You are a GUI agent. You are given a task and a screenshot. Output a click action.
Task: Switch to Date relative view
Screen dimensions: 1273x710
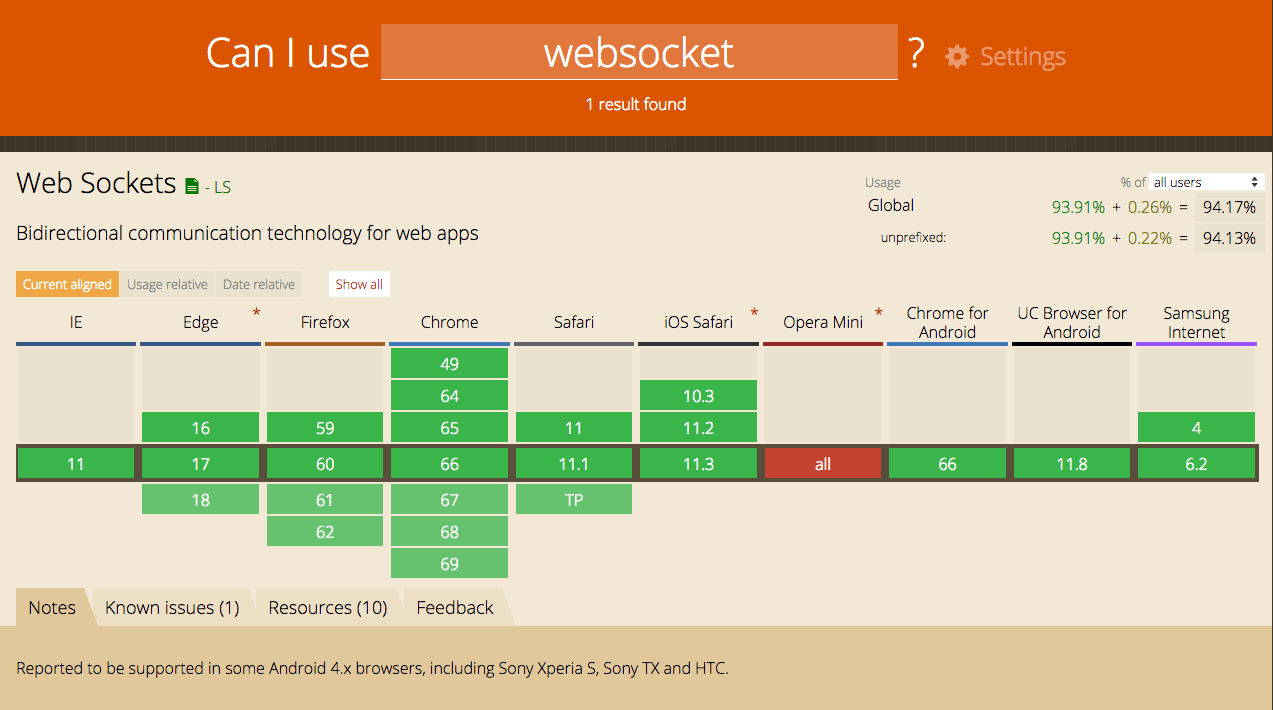pos(259,284)
